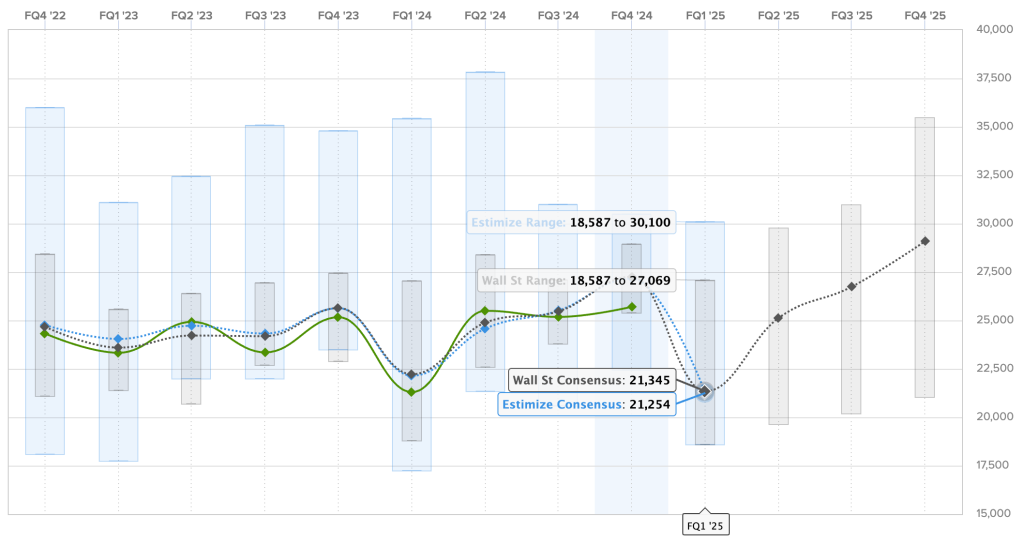The image size is (1023, 547).
Task: Click the FQ1 '25 marker label below chart
Action: [x=705, y=525]
